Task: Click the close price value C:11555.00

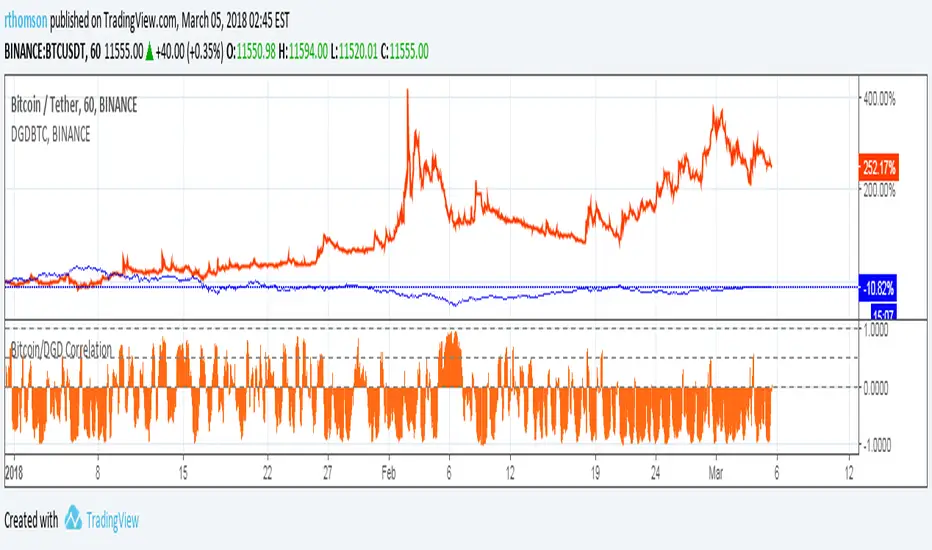Action: 405,52
